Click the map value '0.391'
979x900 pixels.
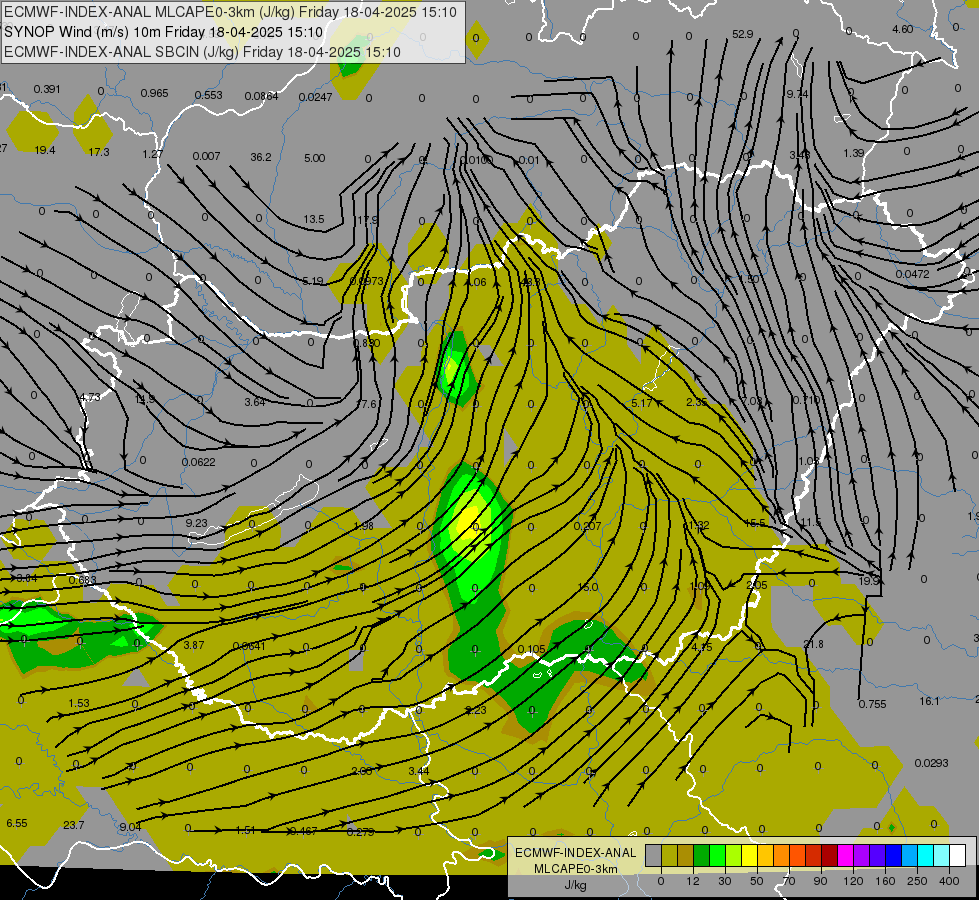pos(47,89)
